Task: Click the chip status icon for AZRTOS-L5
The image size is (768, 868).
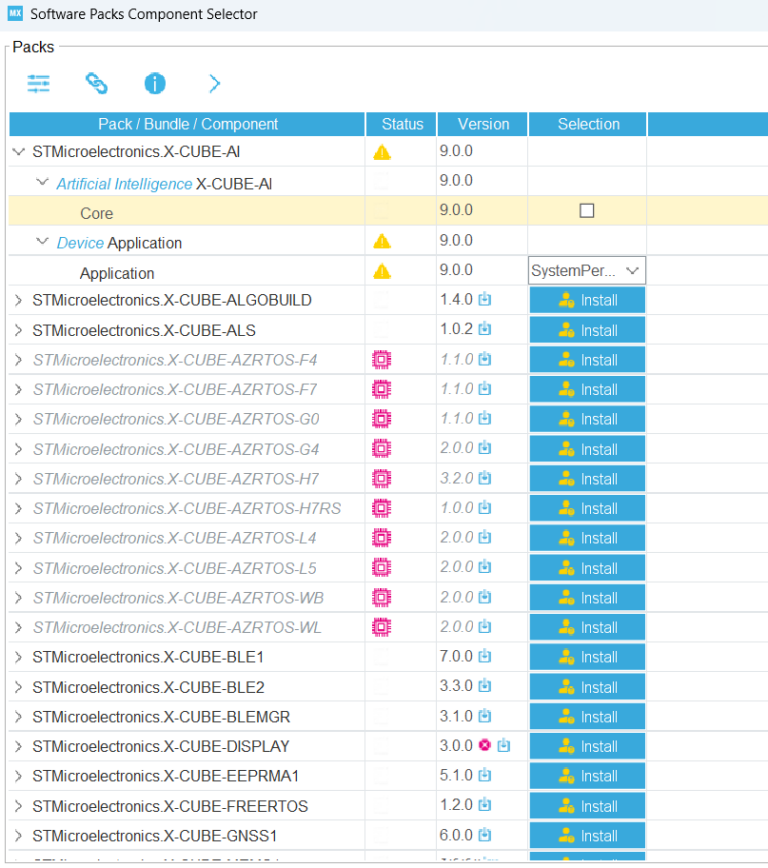Action: click(x=382, y=567)
